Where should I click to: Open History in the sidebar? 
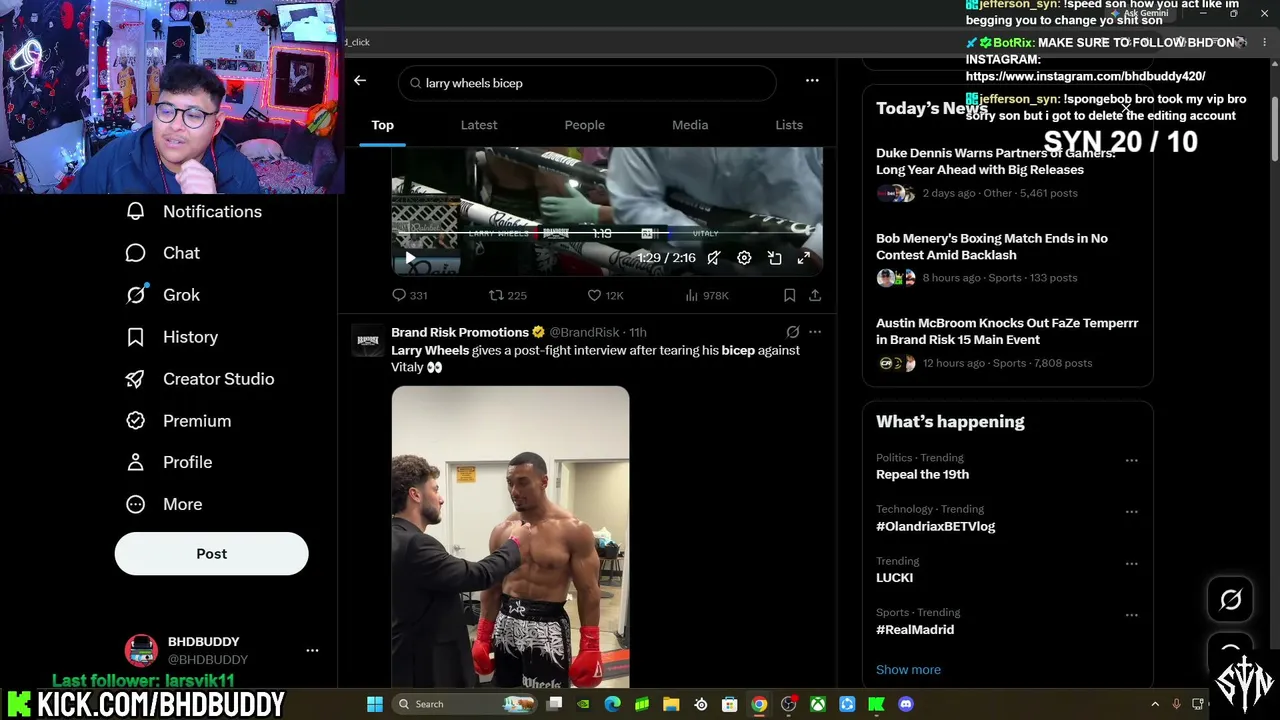coord(171,337)
